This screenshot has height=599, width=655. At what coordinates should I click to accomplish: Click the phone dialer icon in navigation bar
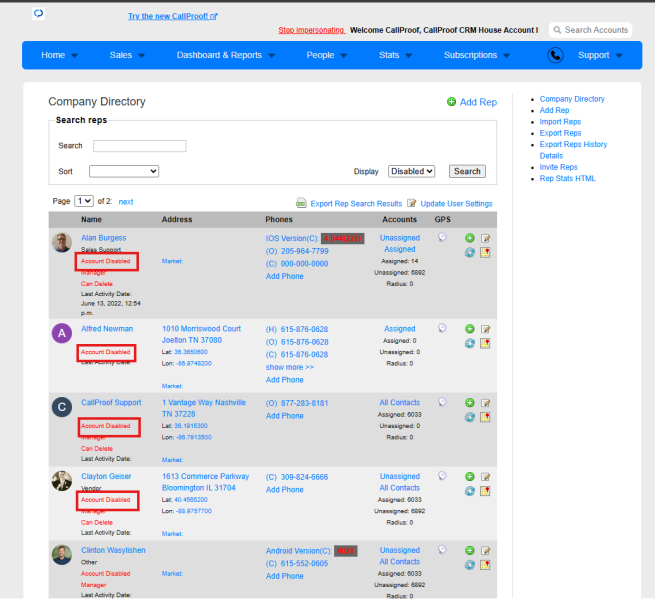click(x=555, y=55)
